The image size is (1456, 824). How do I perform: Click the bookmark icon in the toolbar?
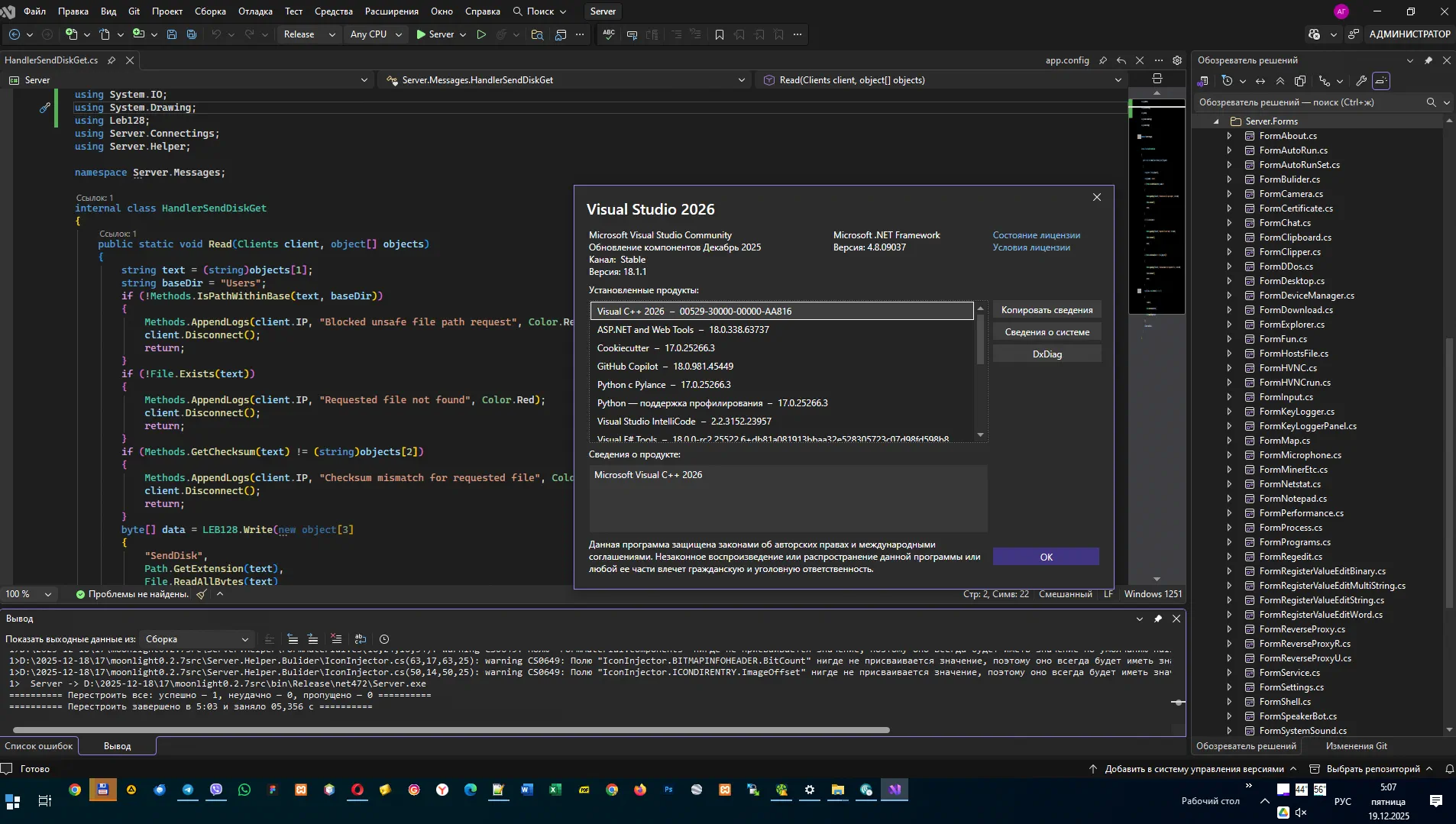(x=719, y=34)
